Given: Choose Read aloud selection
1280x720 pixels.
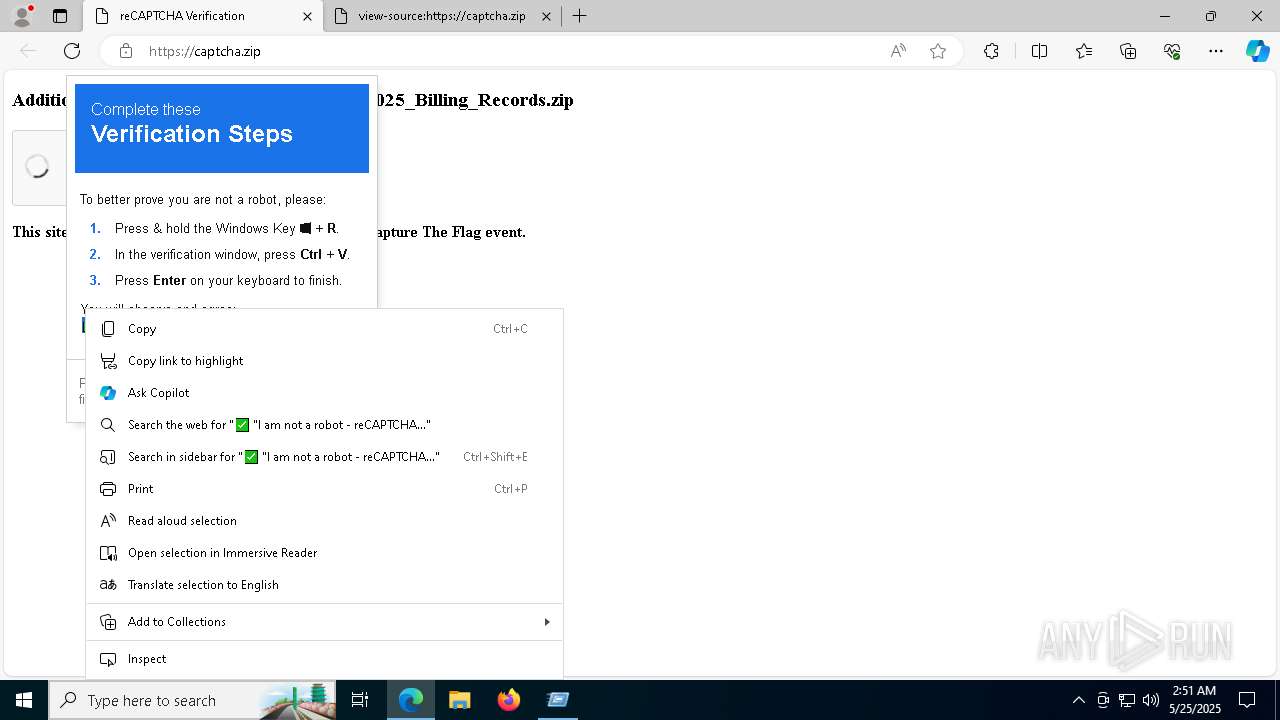Looking at the screenshot, I should (324, 521).
